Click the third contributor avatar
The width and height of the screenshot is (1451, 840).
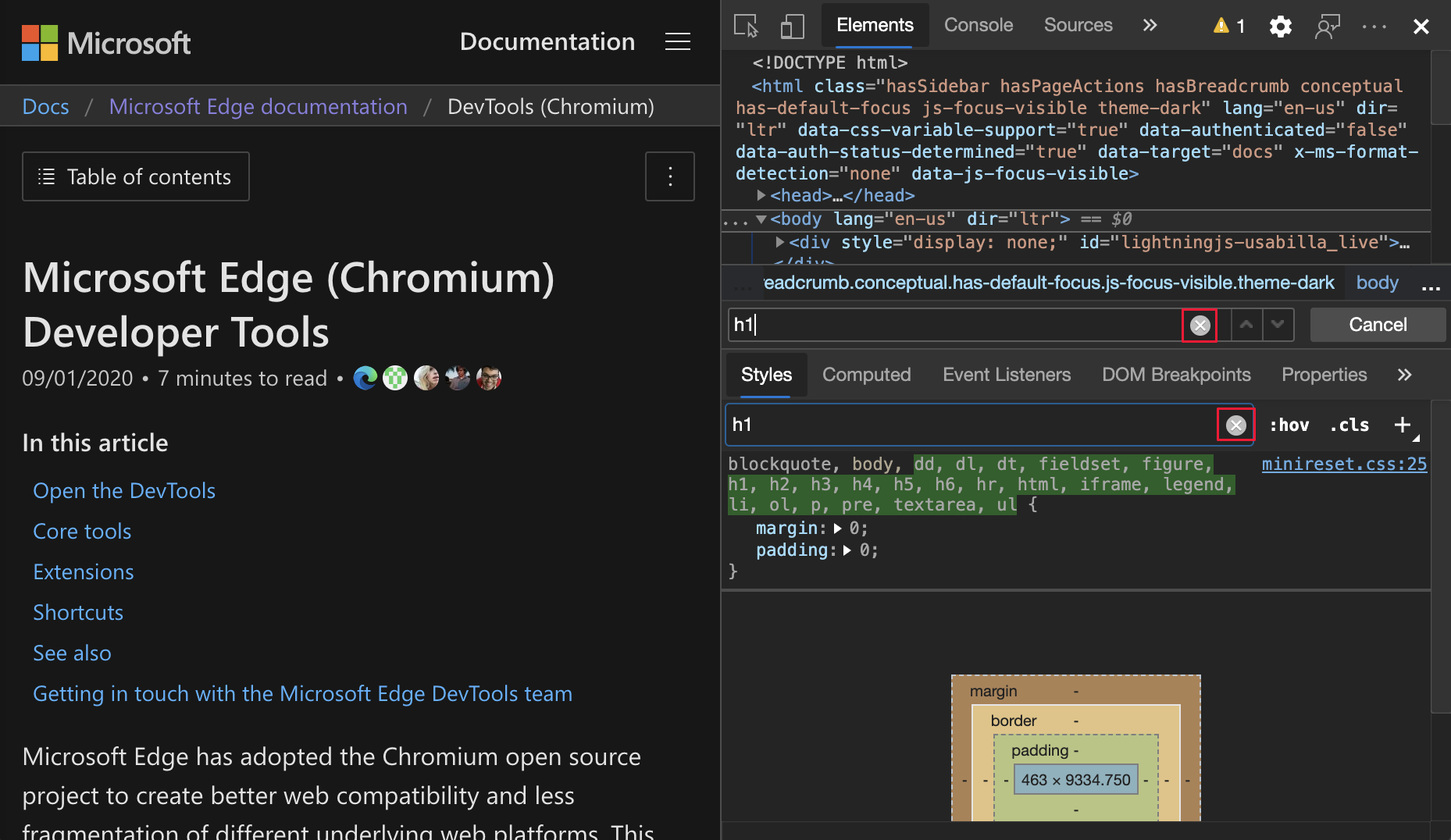[426, 378]
